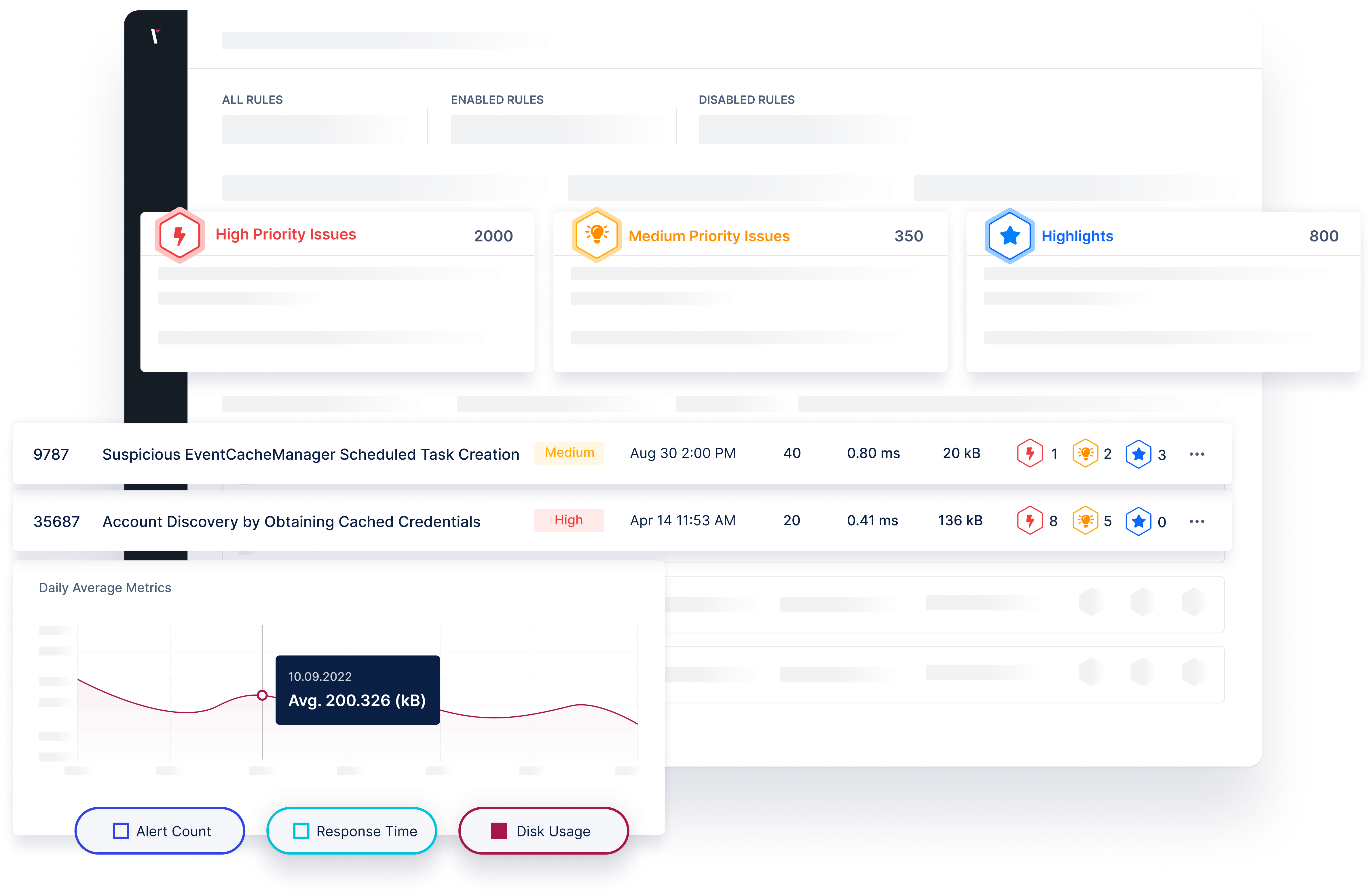Click the Medium severity badge
The image size is (1372, 896).
coord(569,453)
